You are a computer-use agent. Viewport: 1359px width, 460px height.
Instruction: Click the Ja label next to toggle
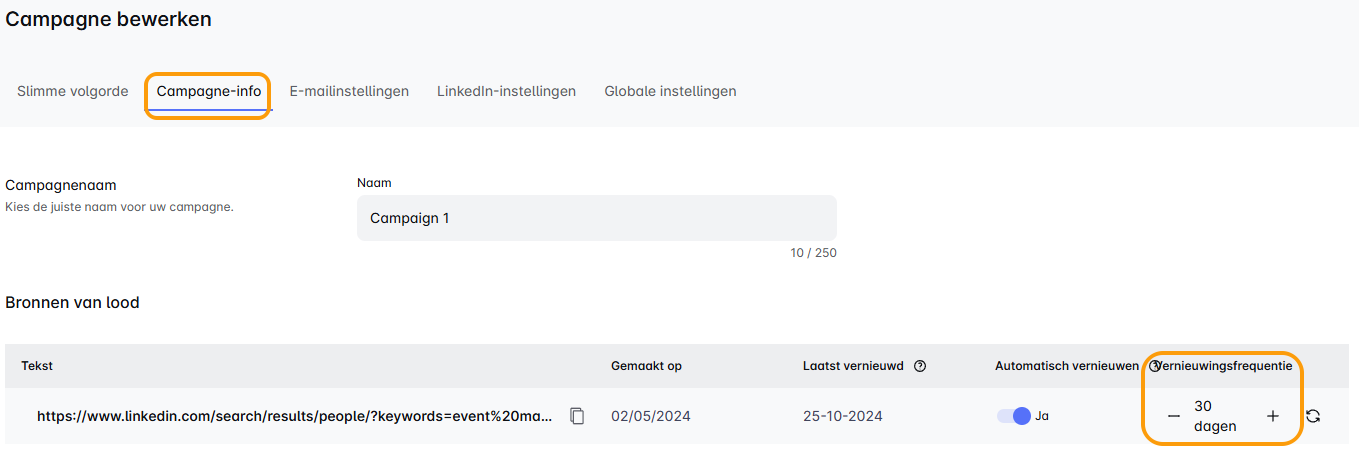[x=1042, y=416]
